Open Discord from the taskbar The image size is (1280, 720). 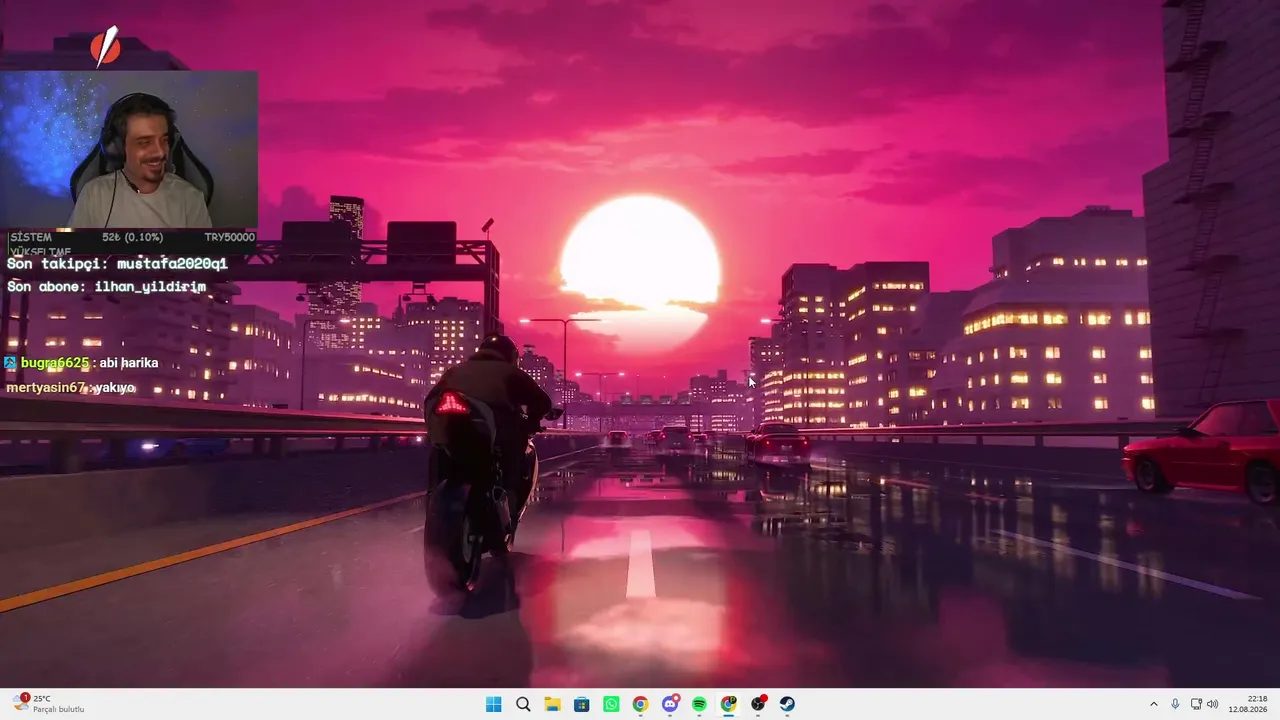[670, 704]
